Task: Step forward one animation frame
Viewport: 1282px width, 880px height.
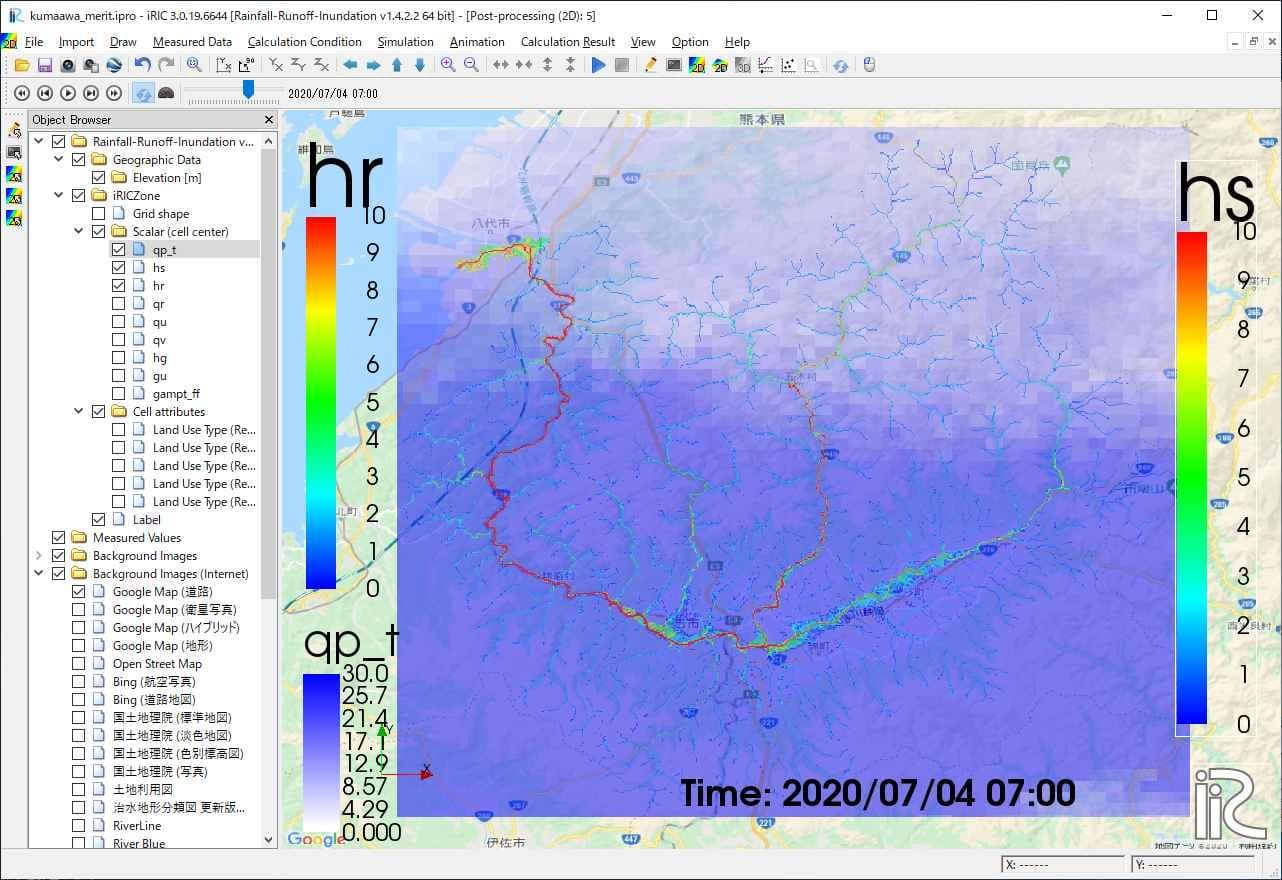Action: [x=90, y=93]
